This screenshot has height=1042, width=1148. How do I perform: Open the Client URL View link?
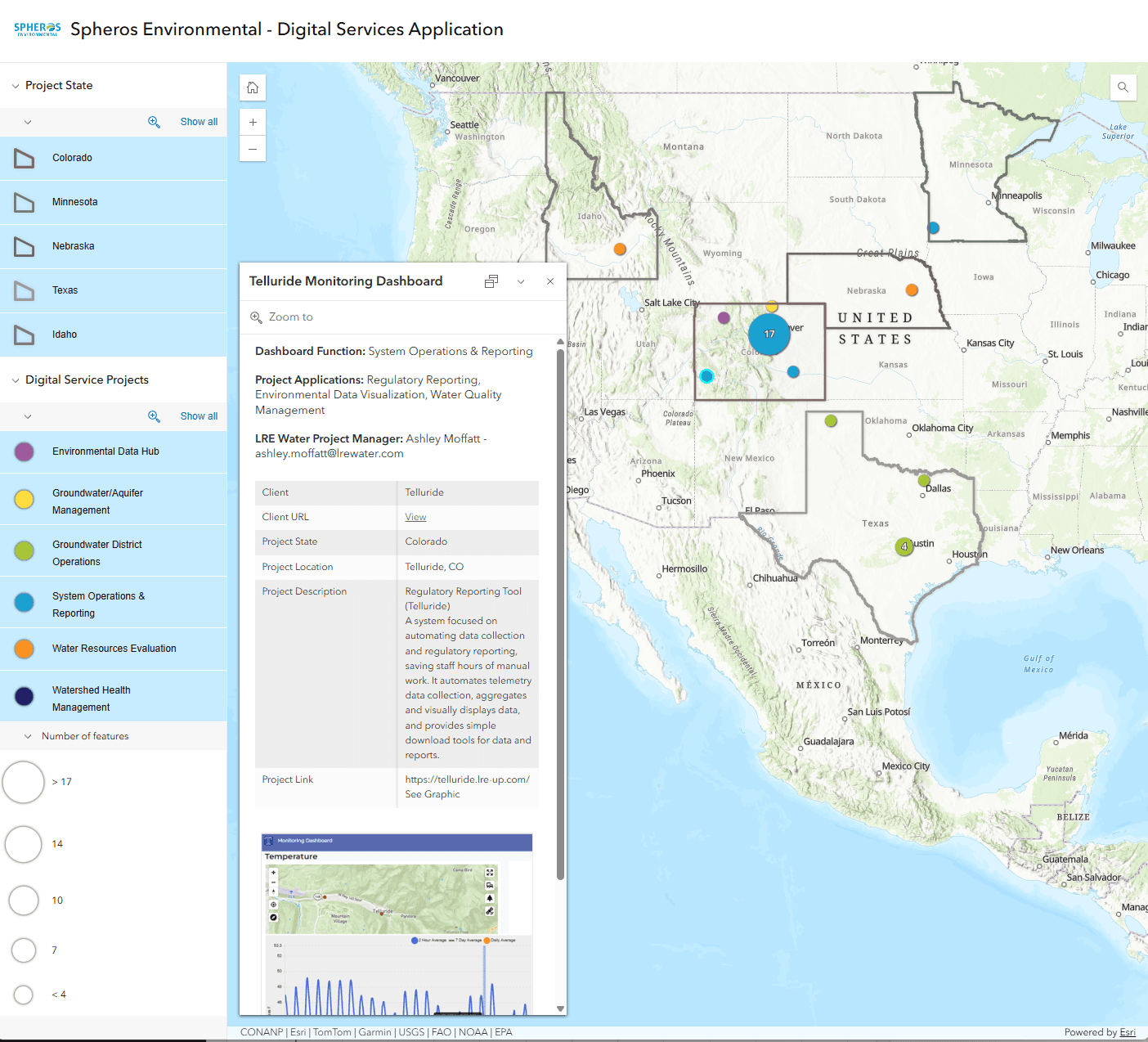pos(415,517)
